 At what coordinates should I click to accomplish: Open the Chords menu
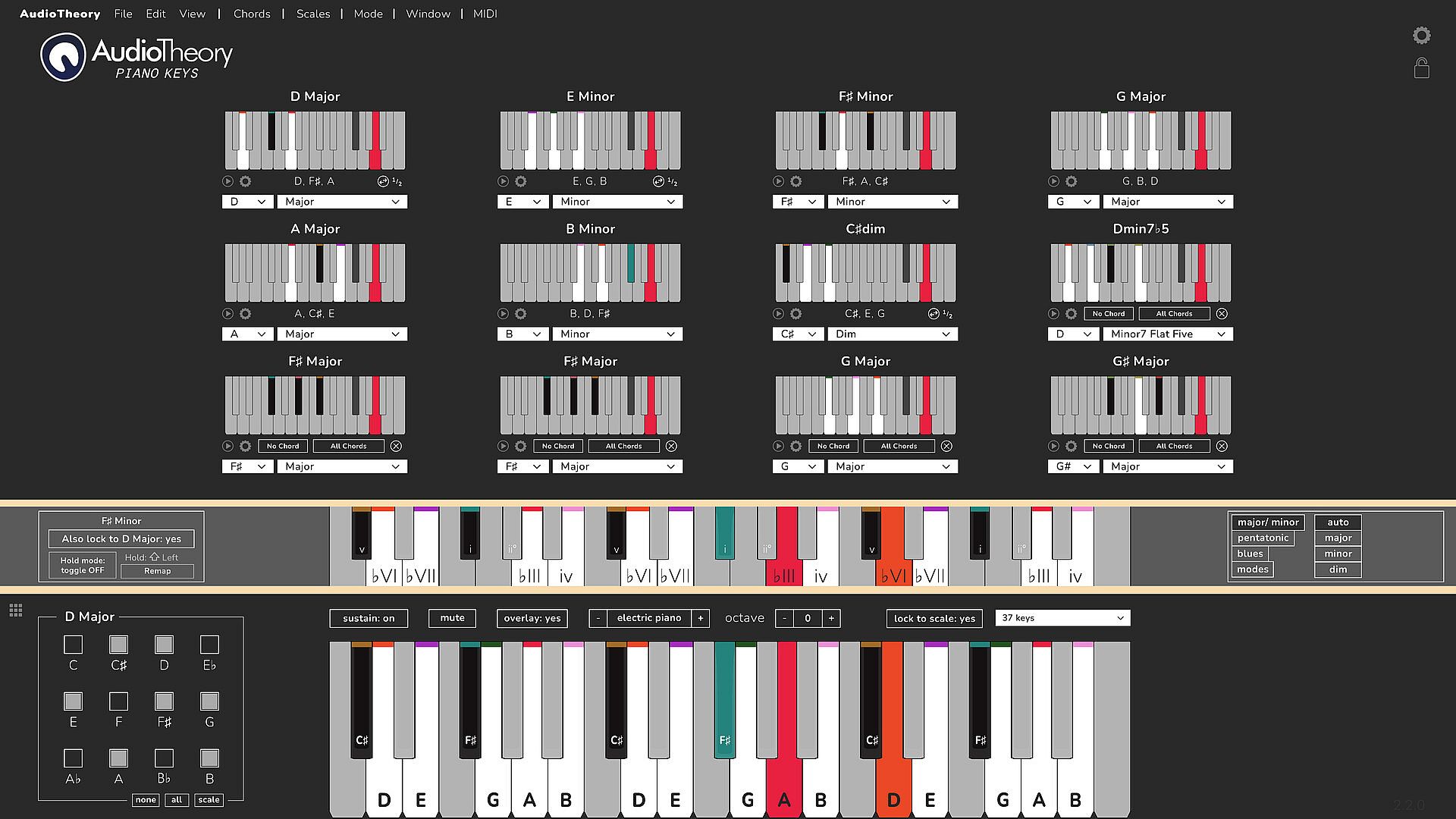pyautogui.click(x=252, y=14)
